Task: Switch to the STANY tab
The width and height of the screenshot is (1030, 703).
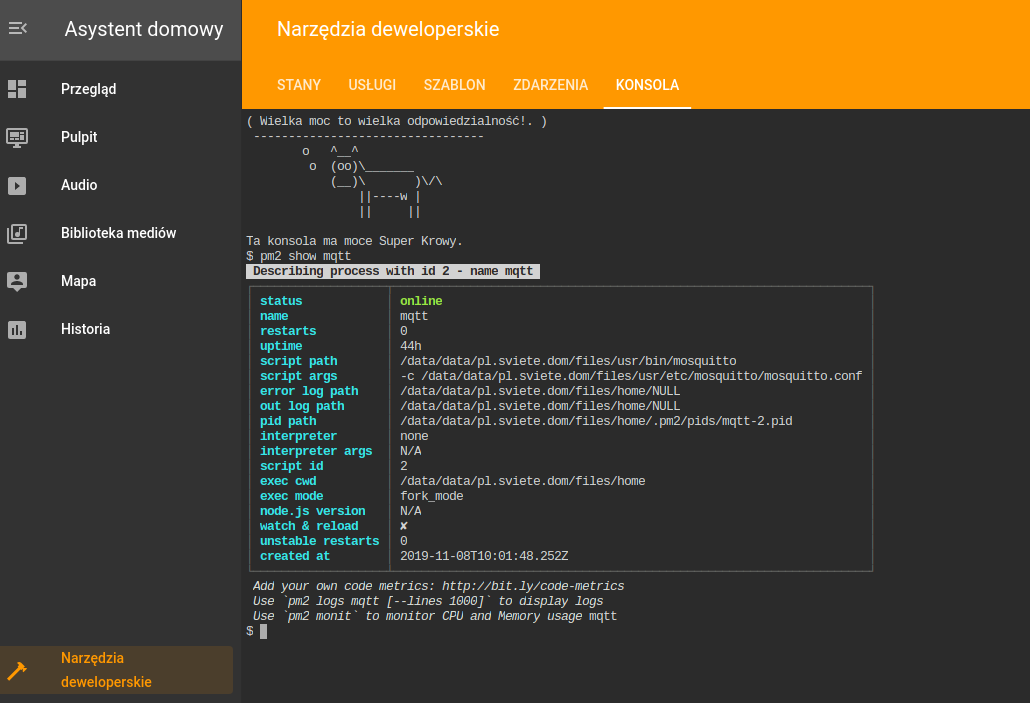Action: [x=299, y=85]
